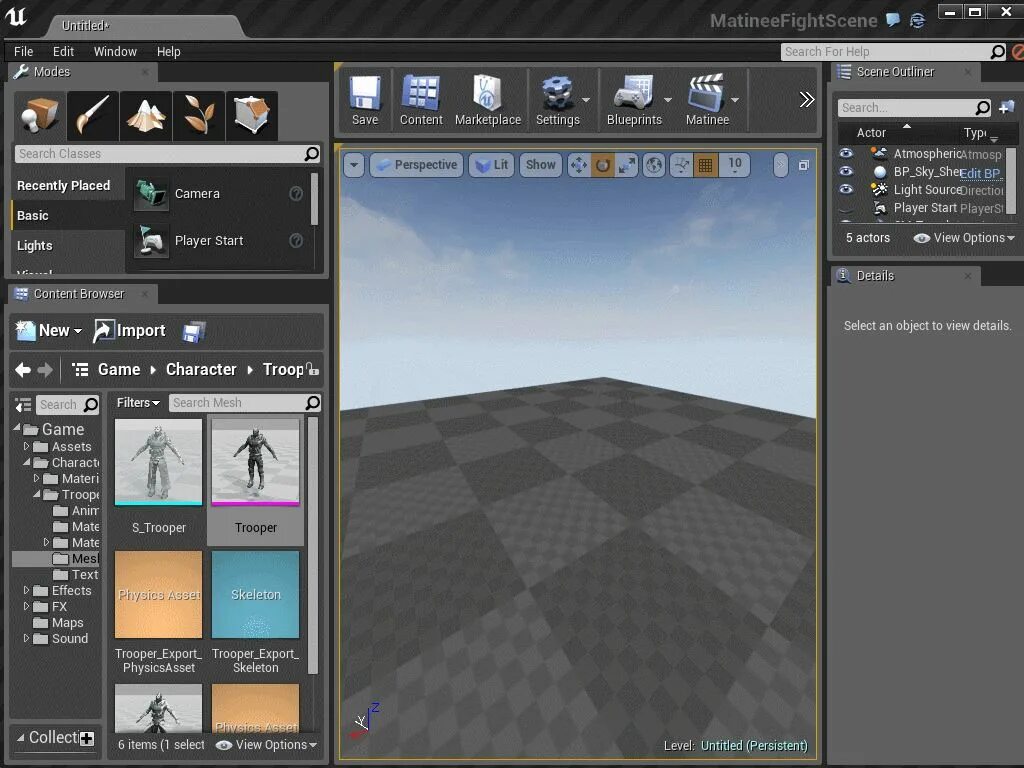Click the Add Collection plus icon
1024x768 pixels.
coord(87,739)
